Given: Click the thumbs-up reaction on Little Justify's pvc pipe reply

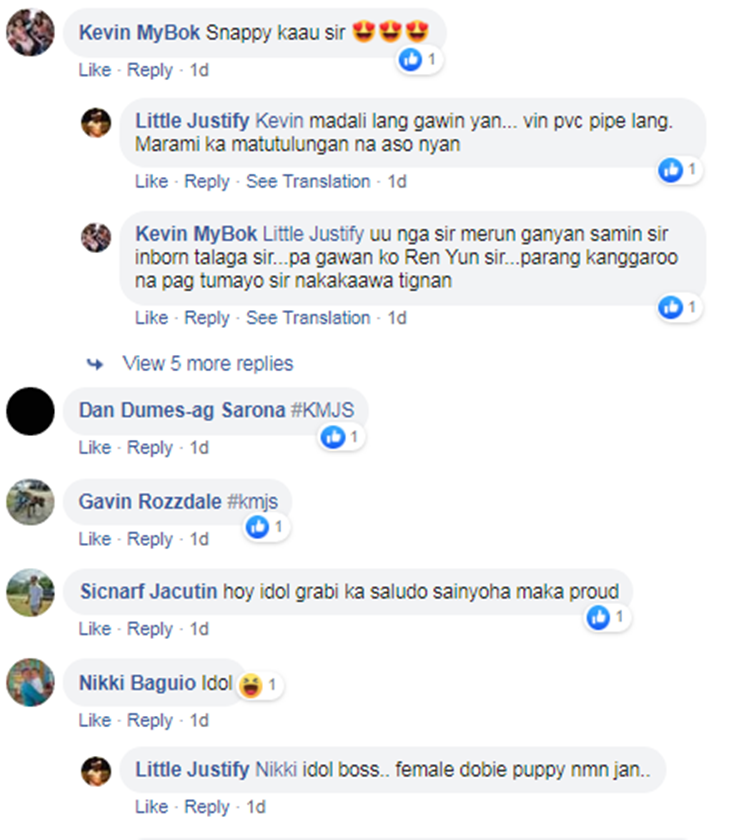Looking at the screenshot, I should (x=671, y=170).
